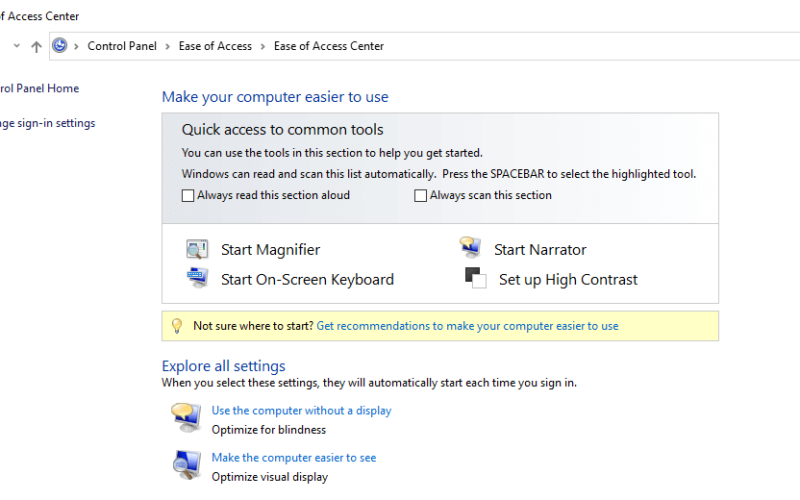Open recent locations dropdown arrow

click(x=17, y=45)
